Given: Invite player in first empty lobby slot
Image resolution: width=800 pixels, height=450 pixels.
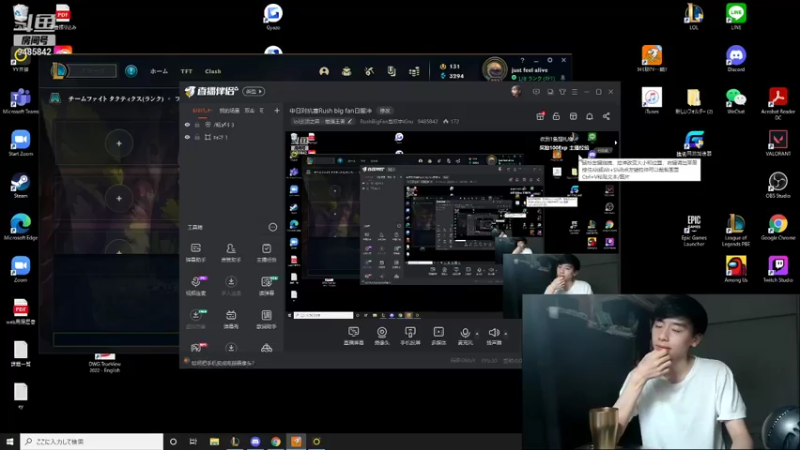Looking at the screenshot, I should pos(119,144).
